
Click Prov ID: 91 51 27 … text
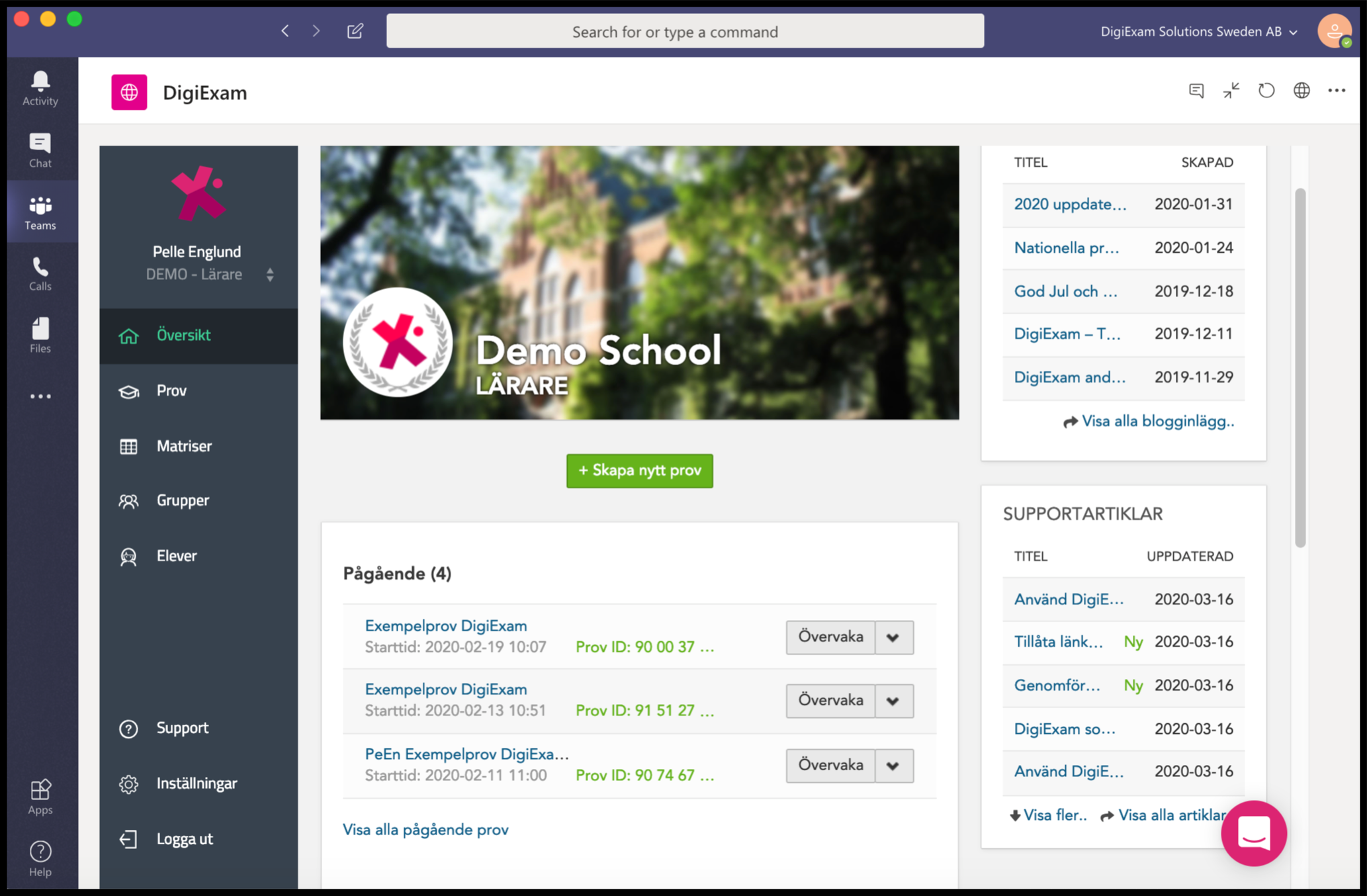(645, 711)
